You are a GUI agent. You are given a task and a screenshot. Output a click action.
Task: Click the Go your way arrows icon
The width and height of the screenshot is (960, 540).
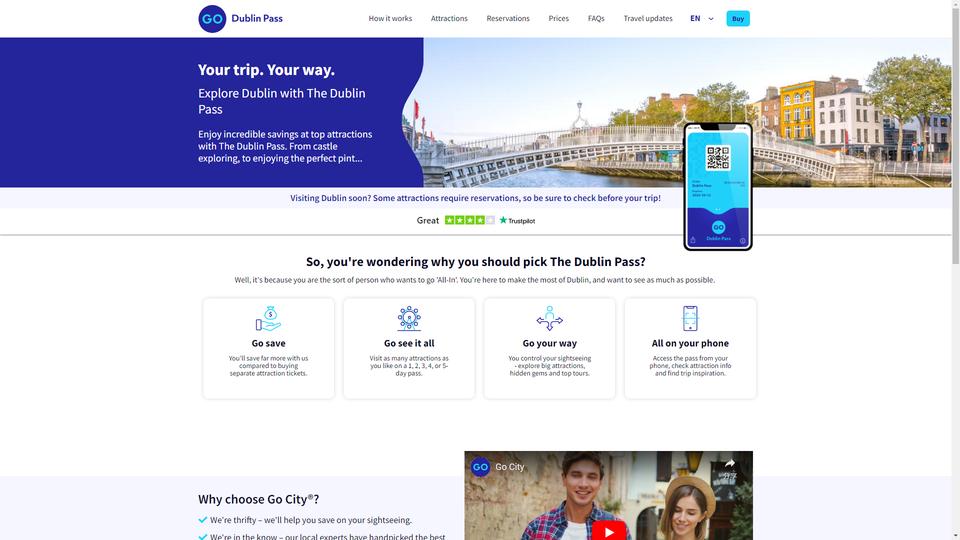[x=549, y=318]
